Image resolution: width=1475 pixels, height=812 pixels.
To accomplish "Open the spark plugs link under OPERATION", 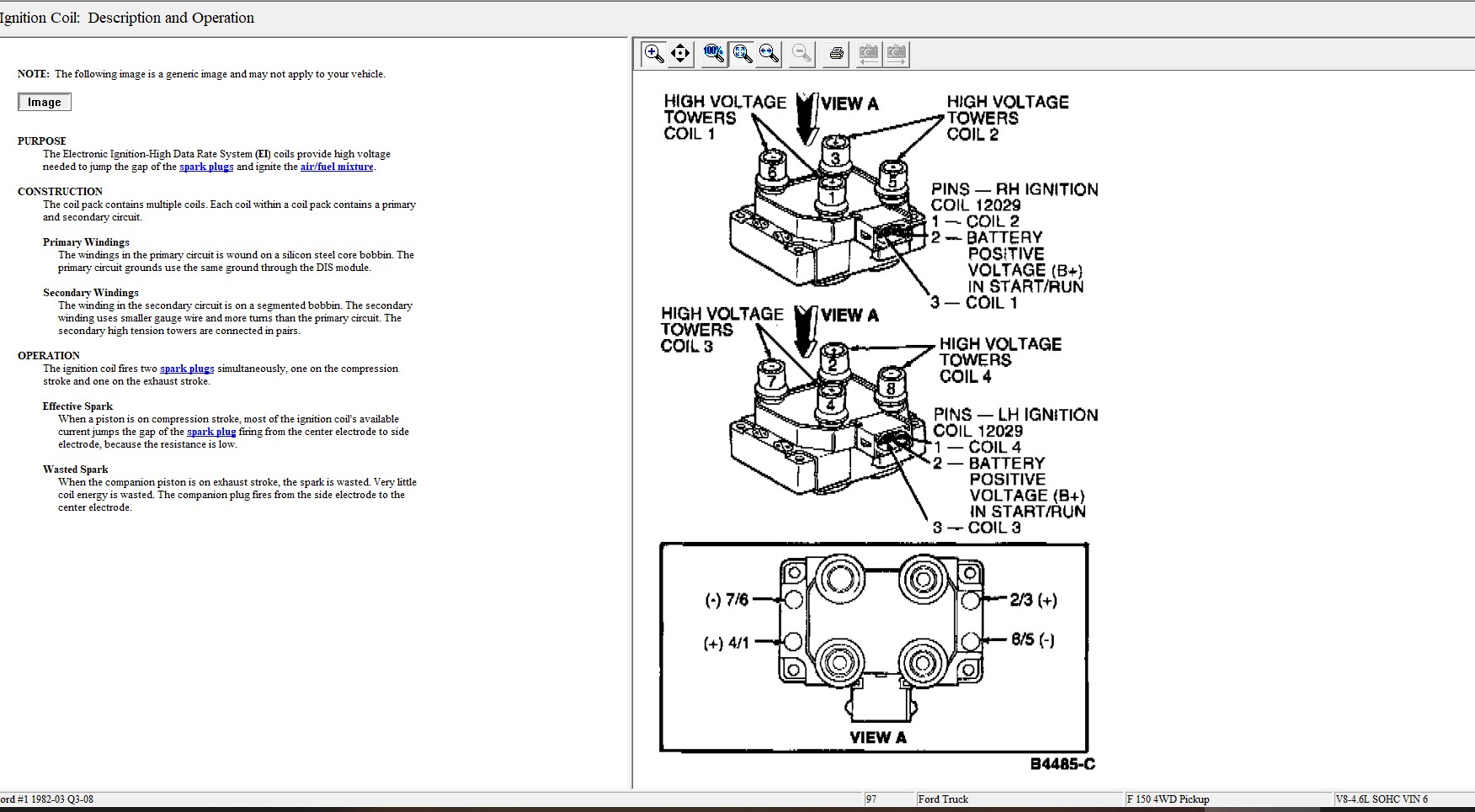I will (x=187, y=369).
